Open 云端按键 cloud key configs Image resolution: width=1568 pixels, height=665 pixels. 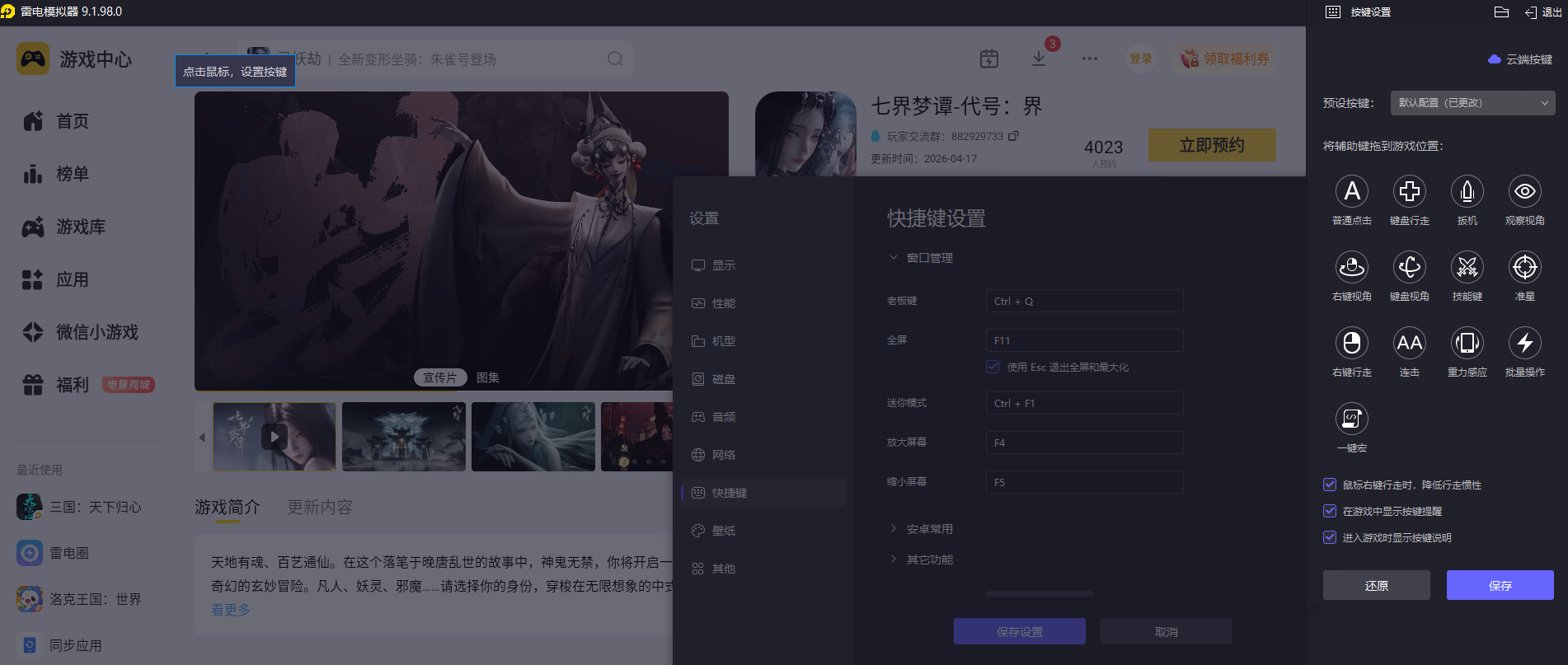pos(1520,59)
